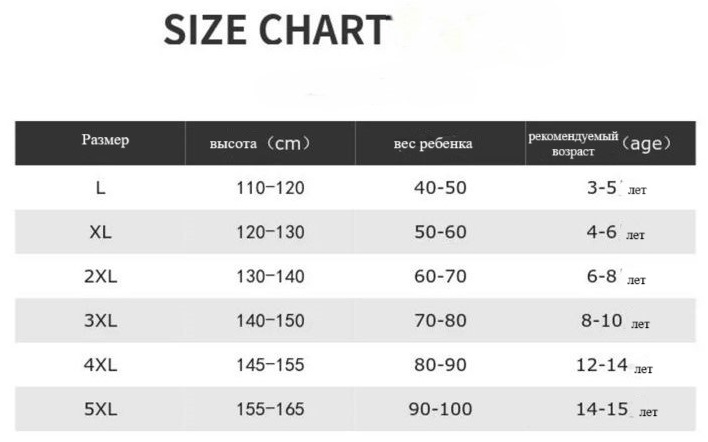The width and height of the screenshot is (708, 442).
Task: Click the высота (cm) column header
Action: point(261,144)
